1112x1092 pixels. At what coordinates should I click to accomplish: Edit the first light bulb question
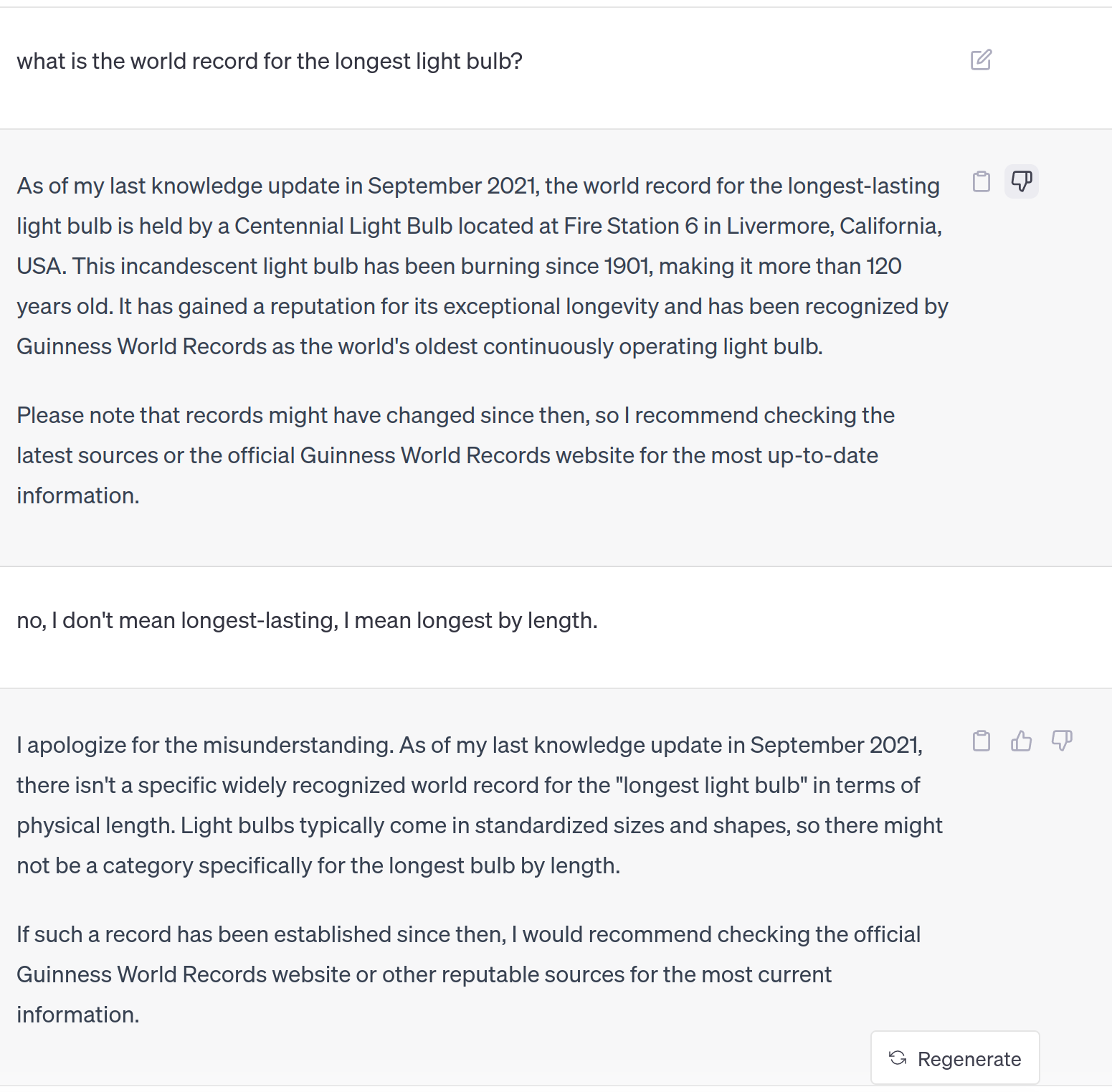981,60
